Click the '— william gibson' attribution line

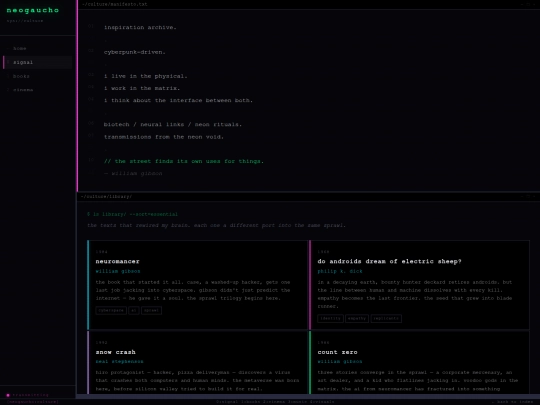(x=133, y=174)
